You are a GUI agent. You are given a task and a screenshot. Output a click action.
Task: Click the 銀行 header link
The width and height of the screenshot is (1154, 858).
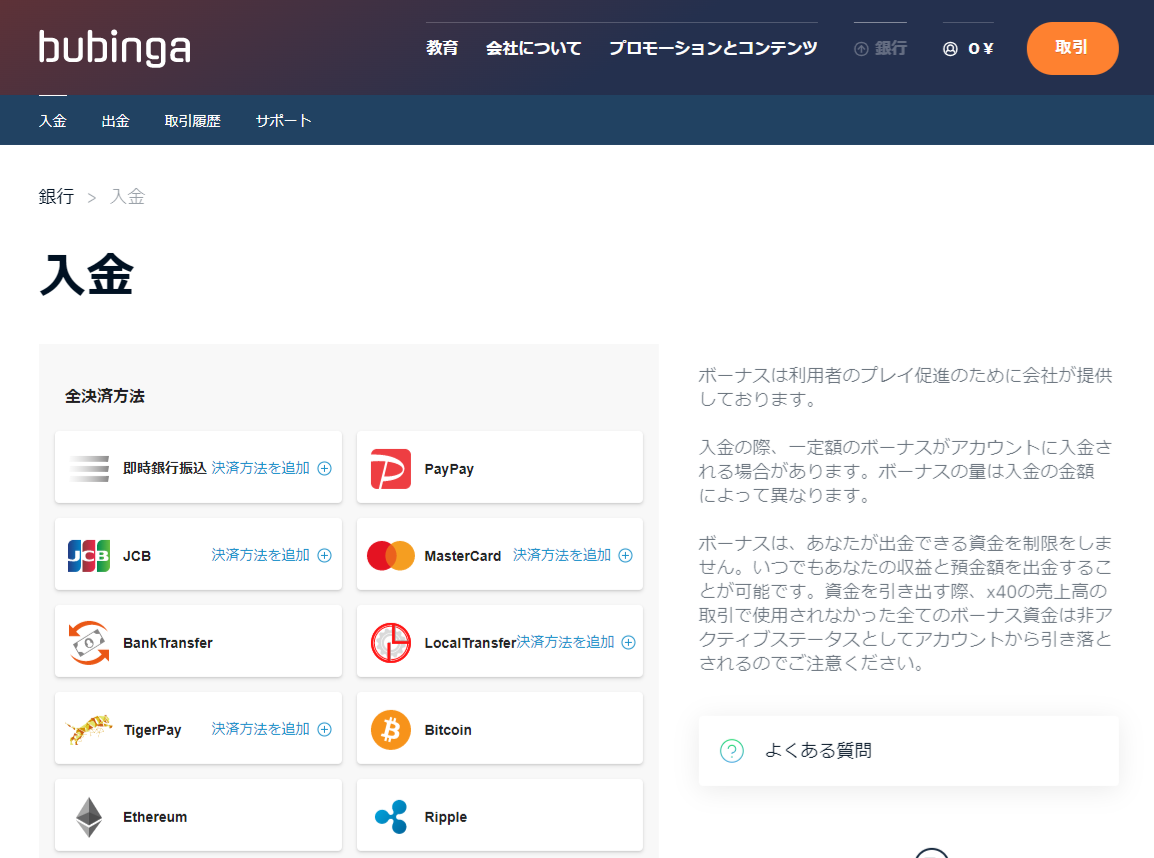891,48
